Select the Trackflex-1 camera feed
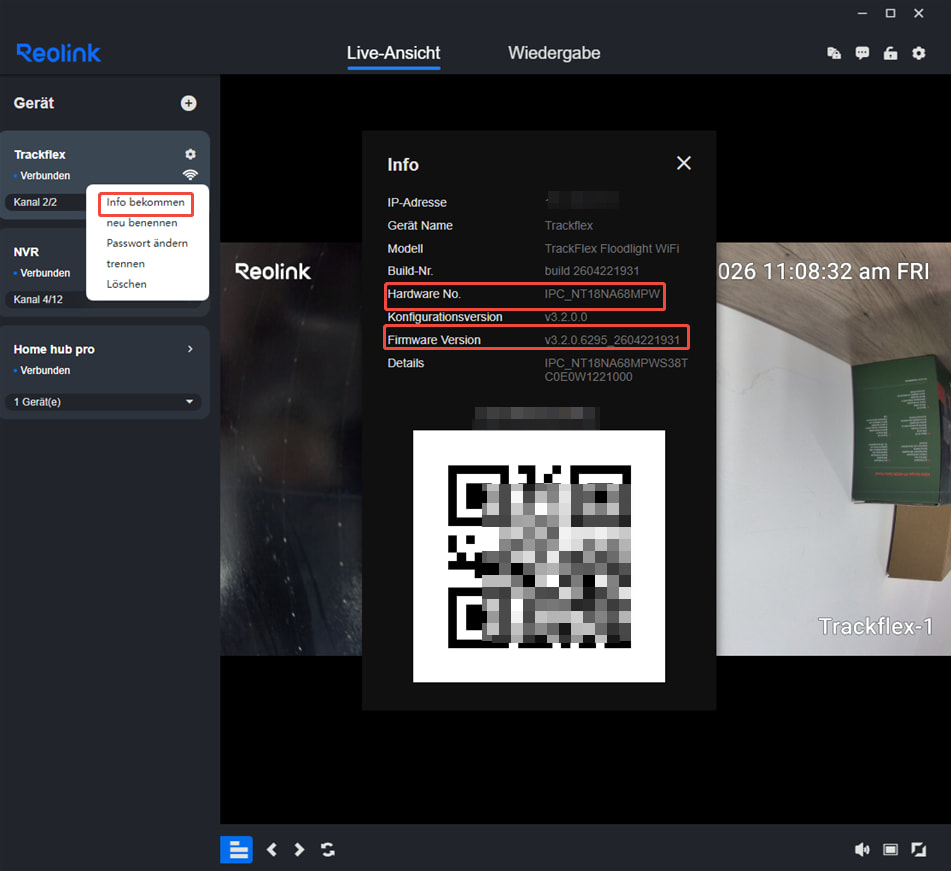Image resolution: width=951 pixels, height=871 pixels. tap(833, 449)
